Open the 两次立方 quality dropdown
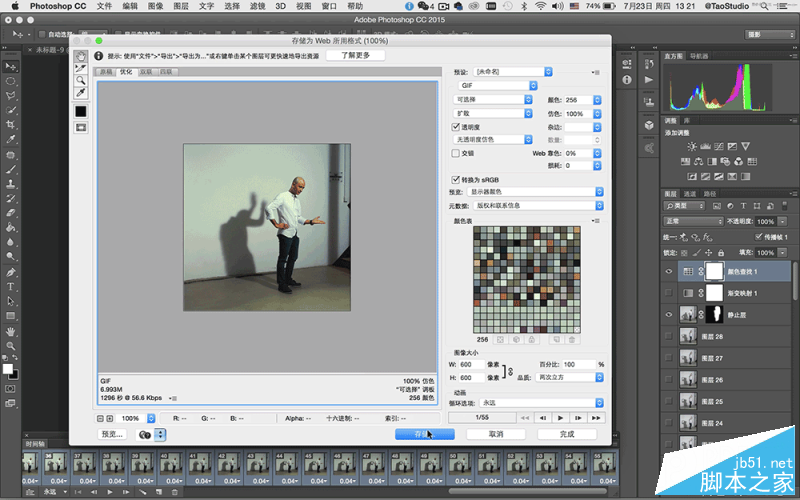Image resolution: width=800 pixels, height=500 pixels. pyautogui.click(x=569, y=378)
